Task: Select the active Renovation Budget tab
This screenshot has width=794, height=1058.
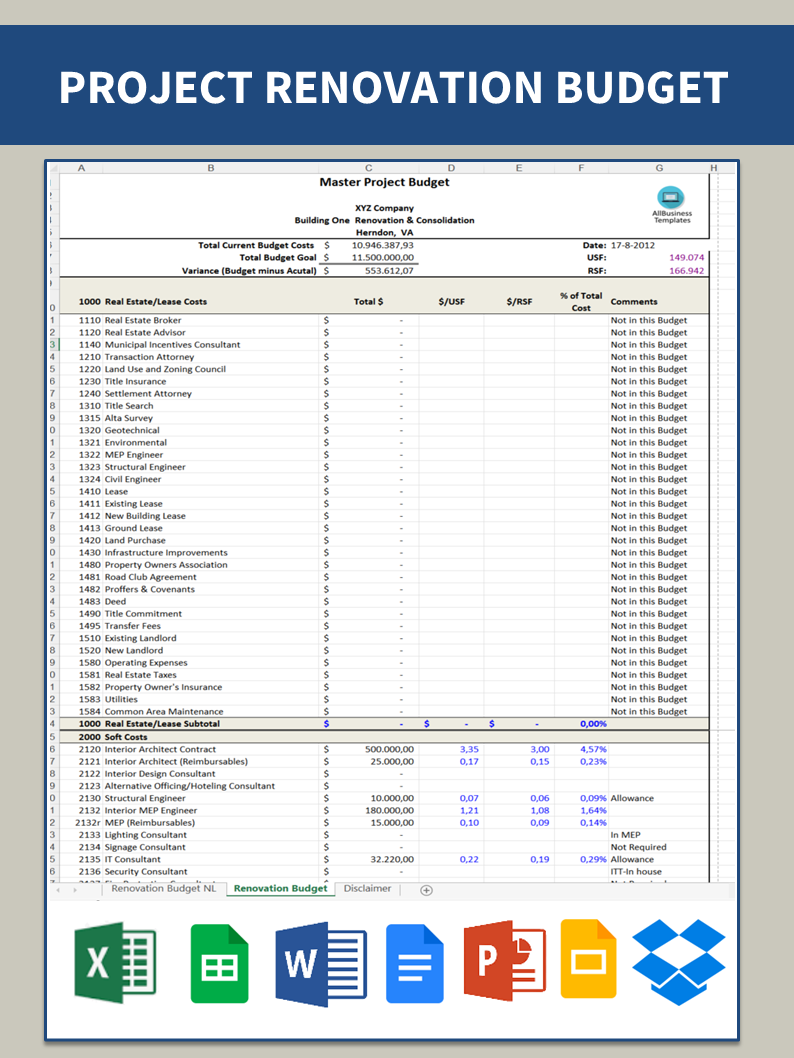Action: click(x=280, y=888)
